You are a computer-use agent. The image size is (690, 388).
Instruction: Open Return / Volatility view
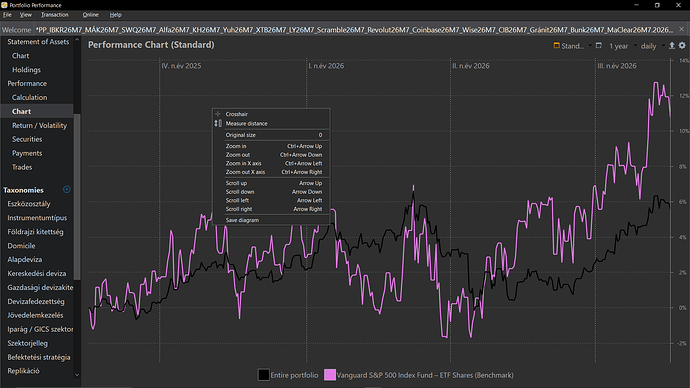point(39,125)
